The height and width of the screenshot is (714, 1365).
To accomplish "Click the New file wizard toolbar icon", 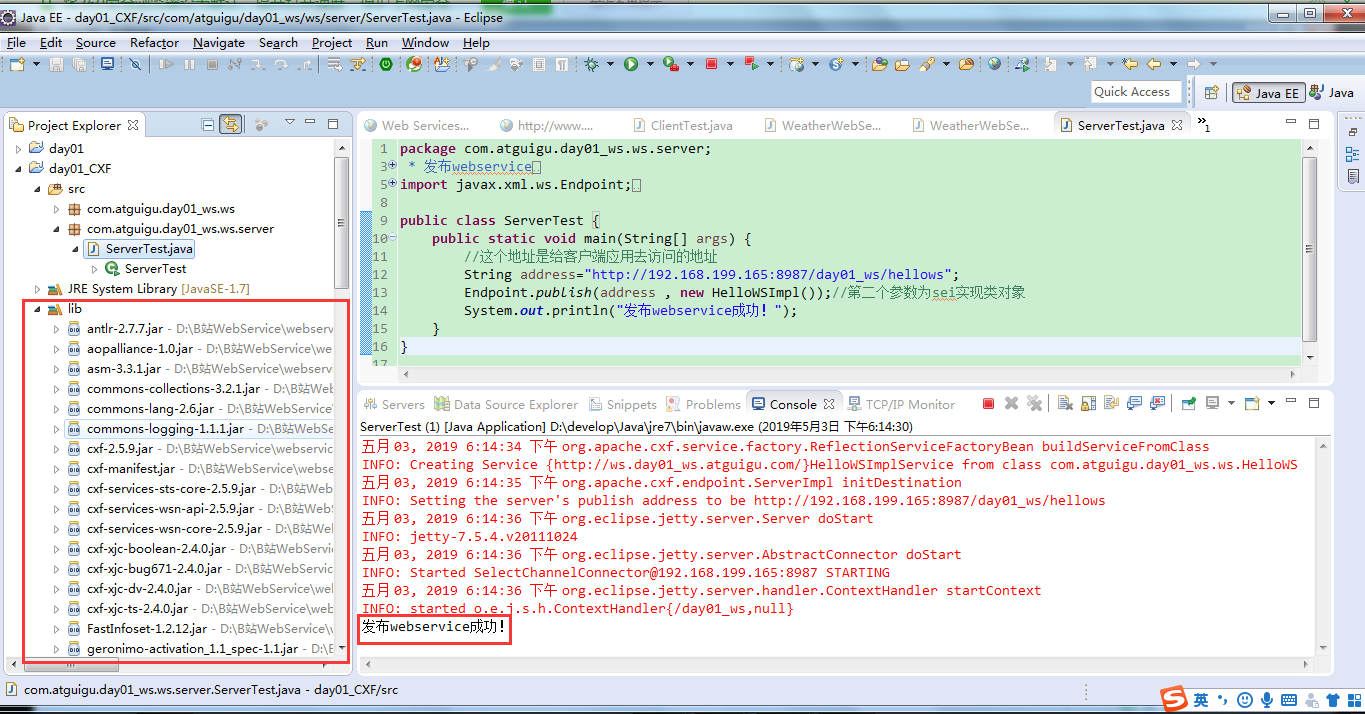I will coord(17,64).
